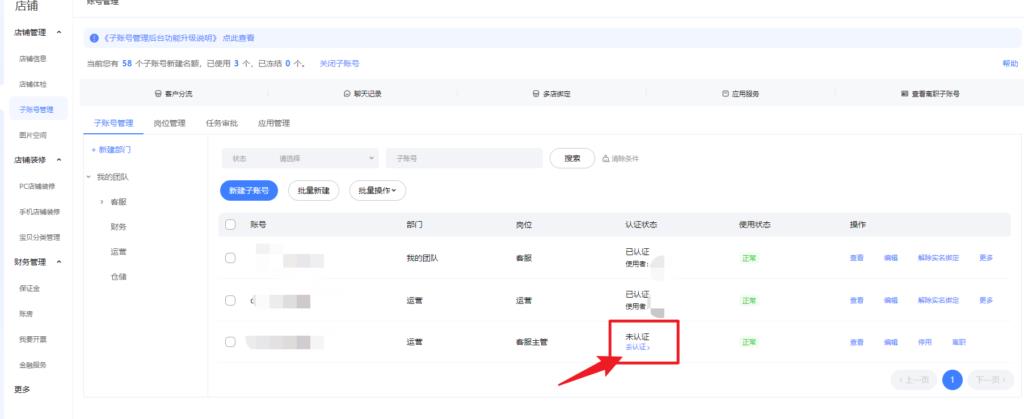Click 点此查看 in the notice banner
Viewport: 1024px width, 419px height.
pos(238,39)
